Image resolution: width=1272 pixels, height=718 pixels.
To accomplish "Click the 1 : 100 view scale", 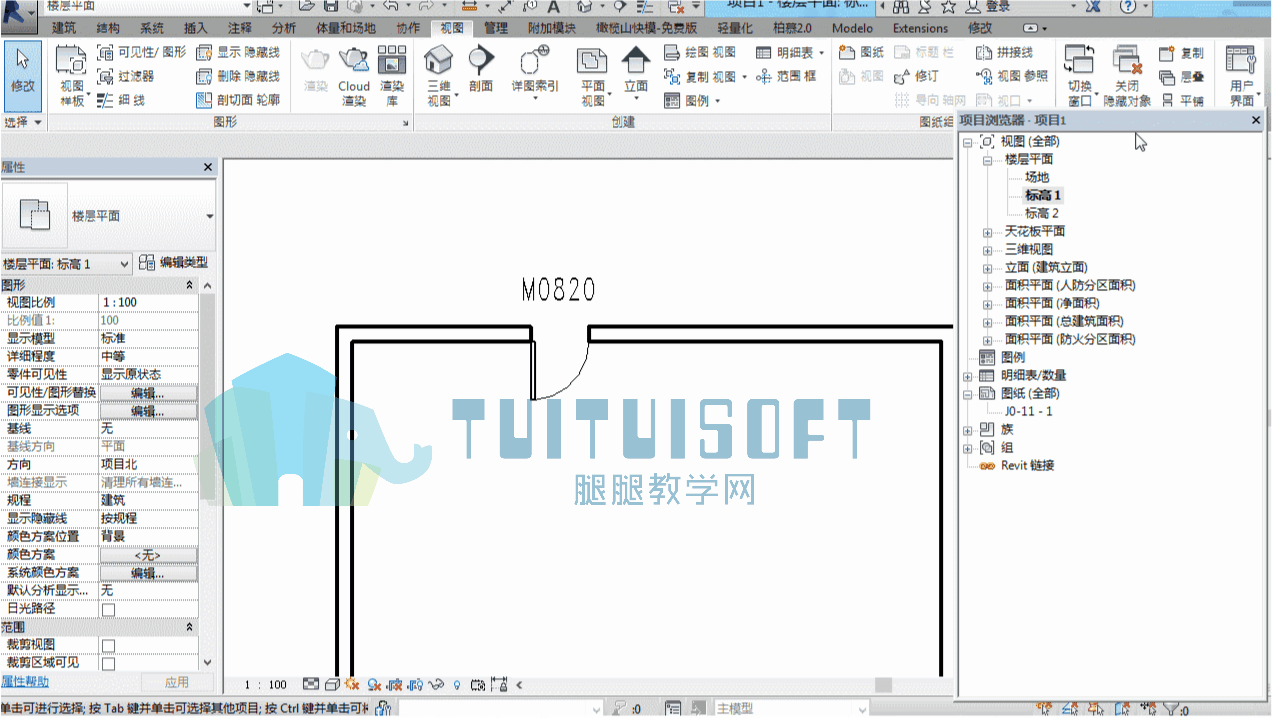I will [265, 685].
